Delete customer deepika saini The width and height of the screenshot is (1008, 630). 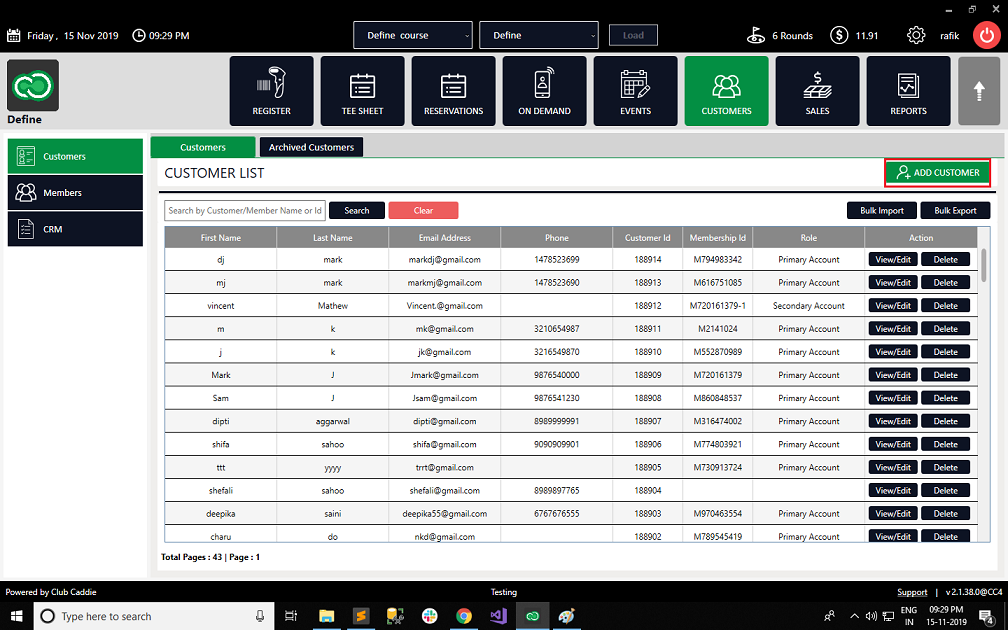pyautogui.click(x=946, y=514)
